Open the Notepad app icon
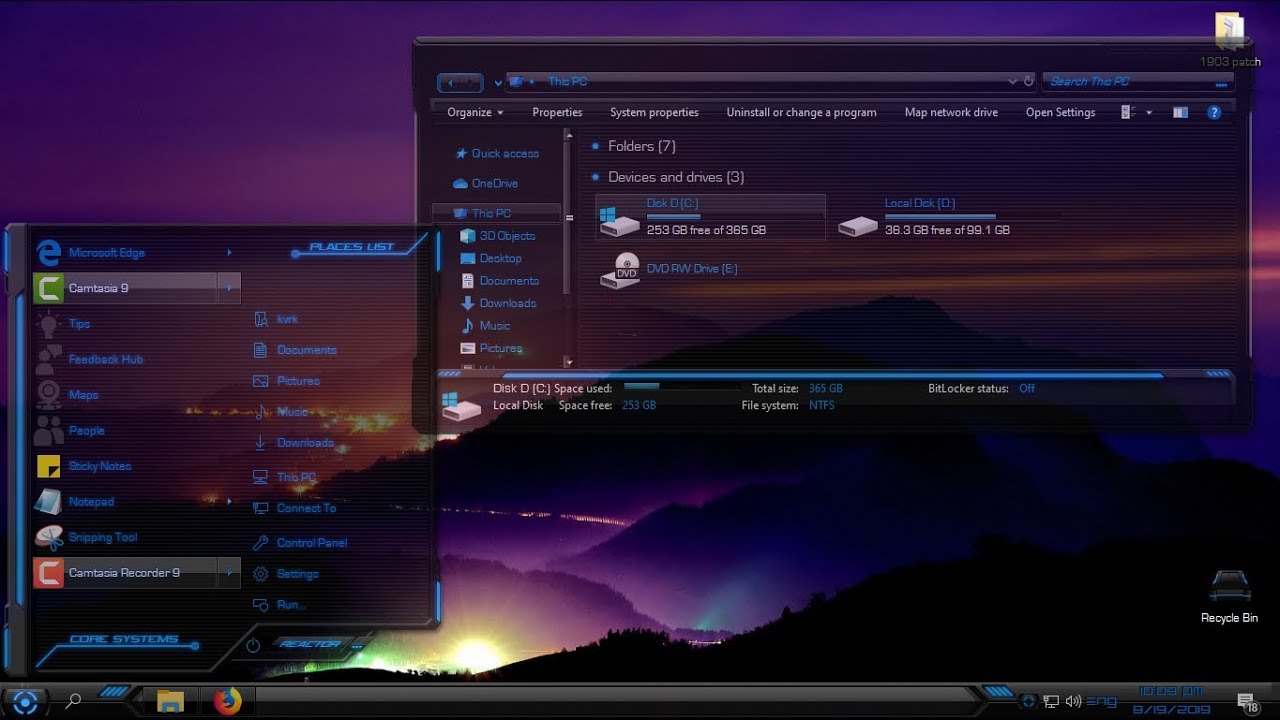The image size is (1280, 720). tap(49, 501)
